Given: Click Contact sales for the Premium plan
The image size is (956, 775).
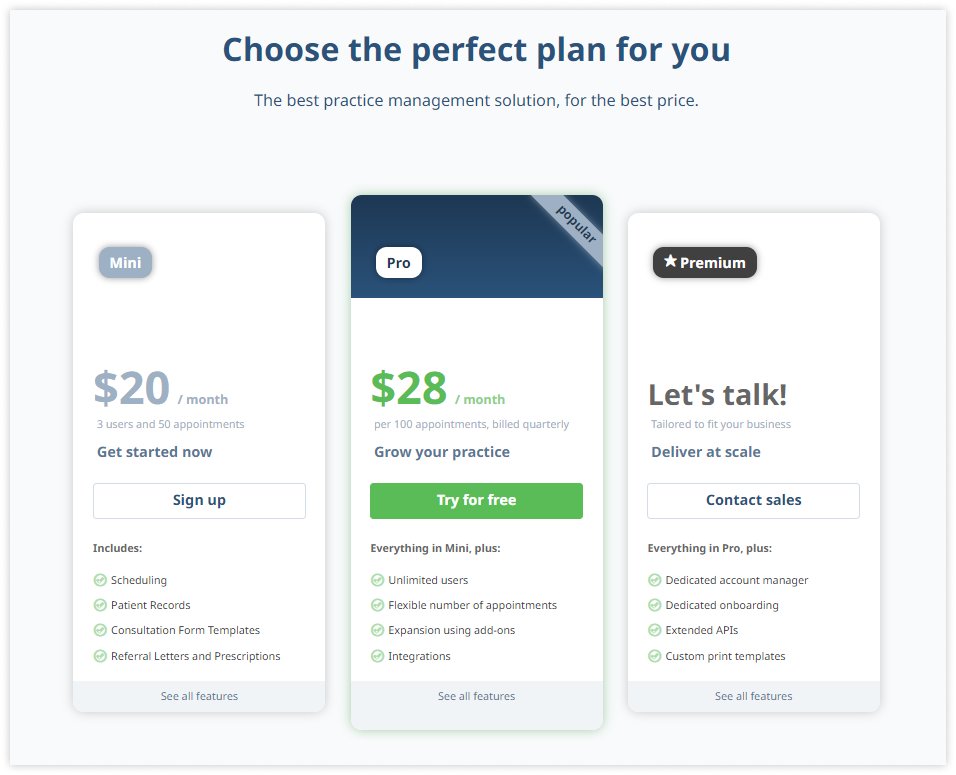Looking at the screenshot, I should [x=753, y=500].
